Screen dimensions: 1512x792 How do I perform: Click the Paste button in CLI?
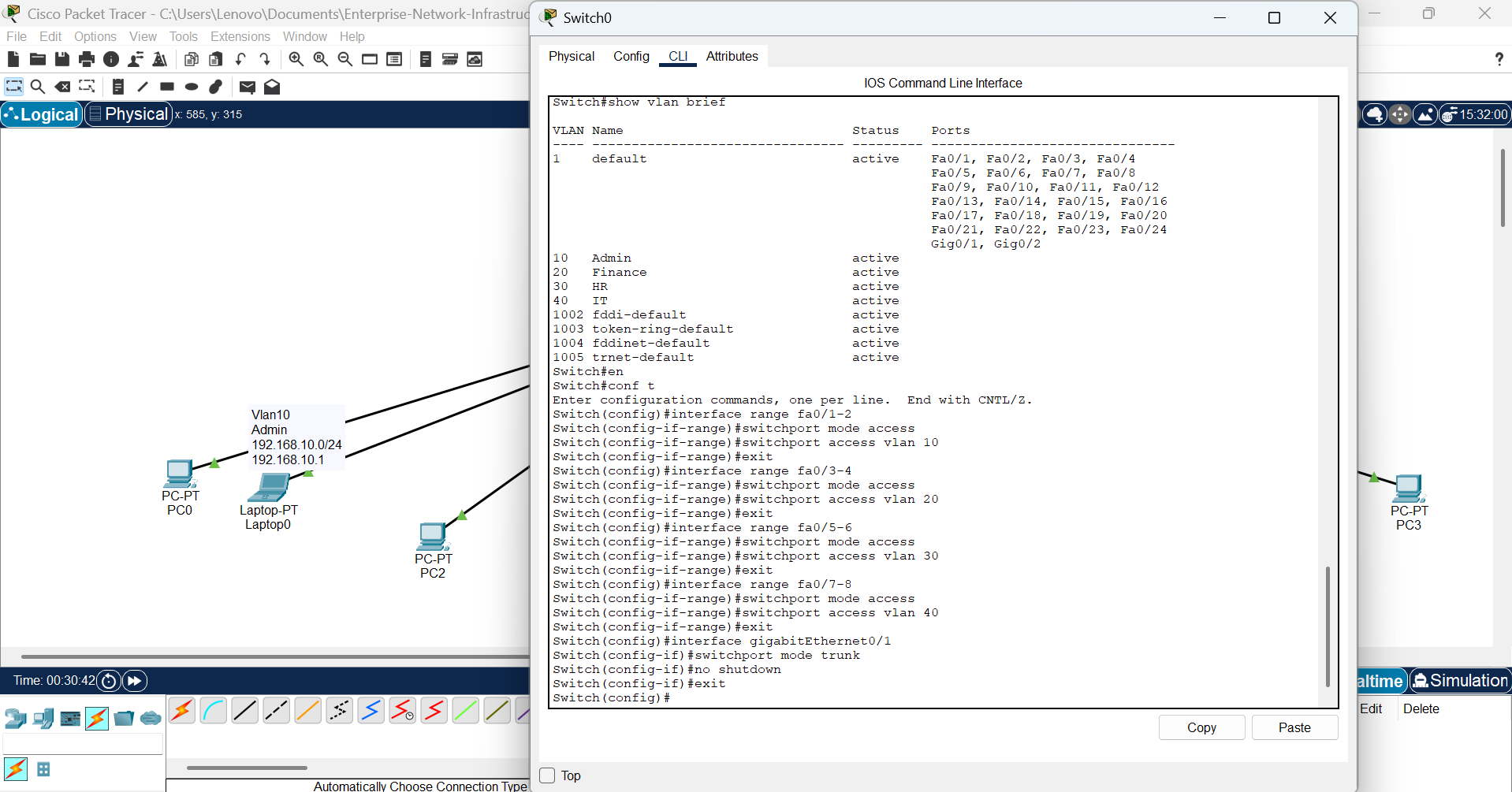[1294, 727]
